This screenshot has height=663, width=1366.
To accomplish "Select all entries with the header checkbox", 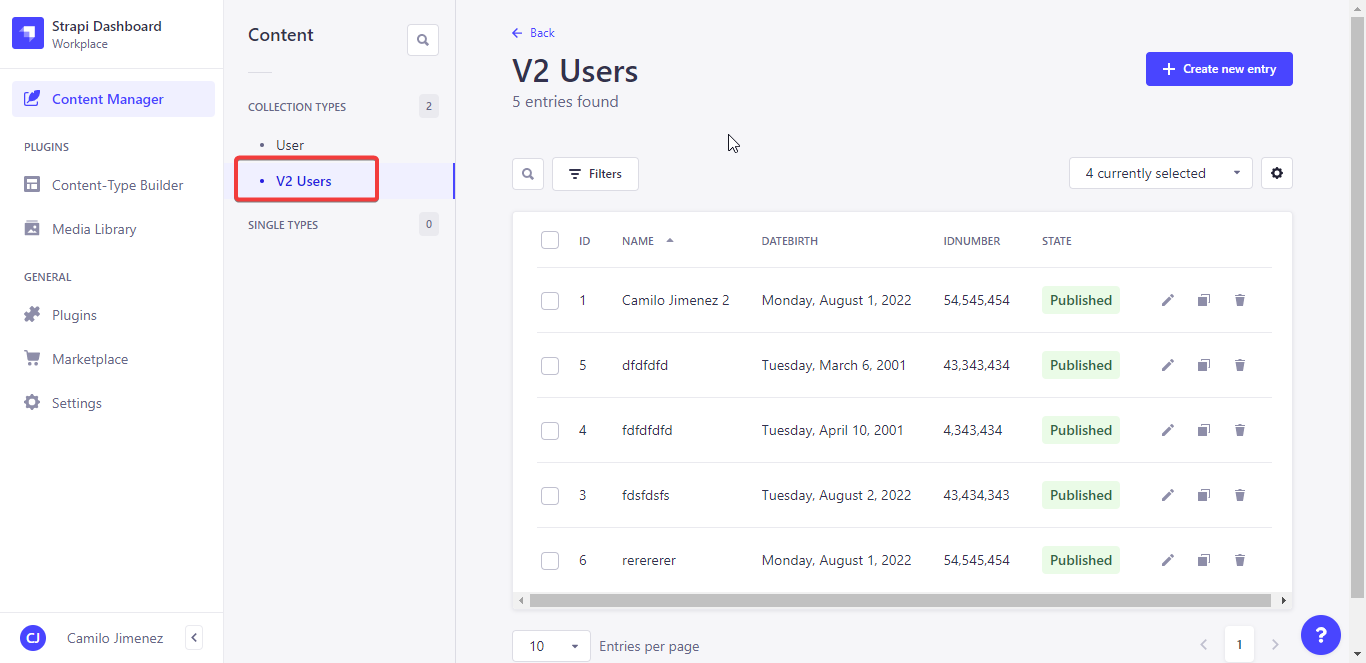I will coord(549,240).
